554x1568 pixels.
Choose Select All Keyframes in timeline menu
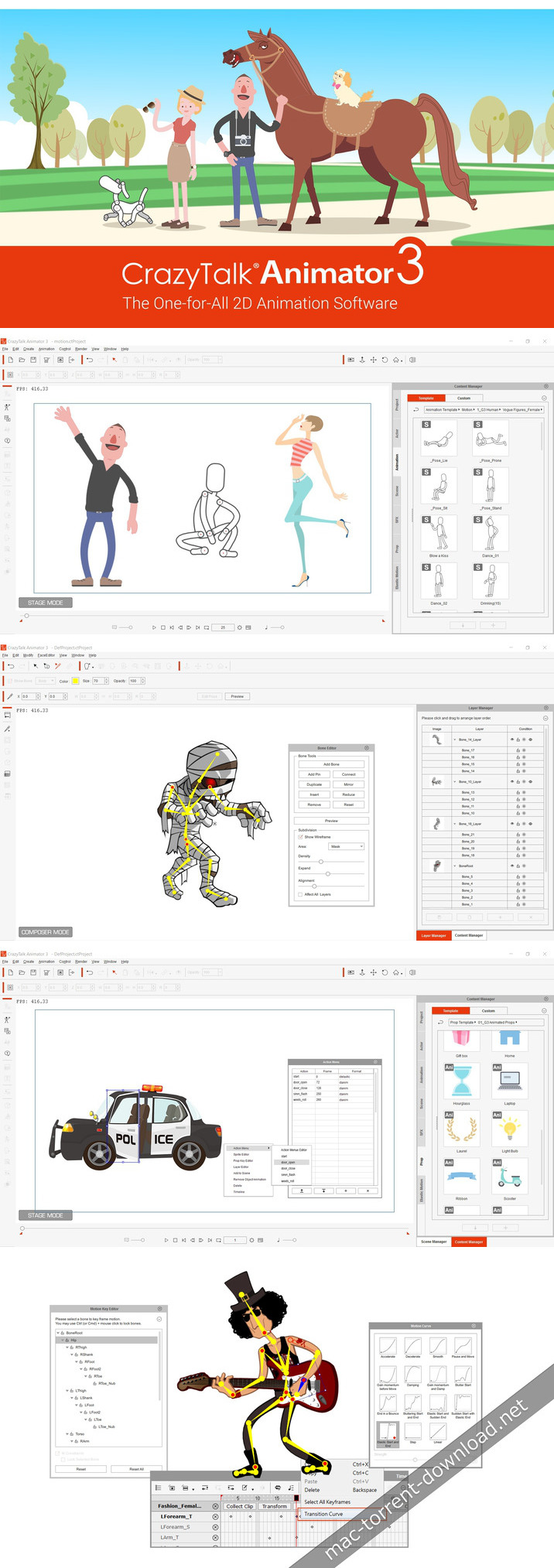pos(327,1501)
